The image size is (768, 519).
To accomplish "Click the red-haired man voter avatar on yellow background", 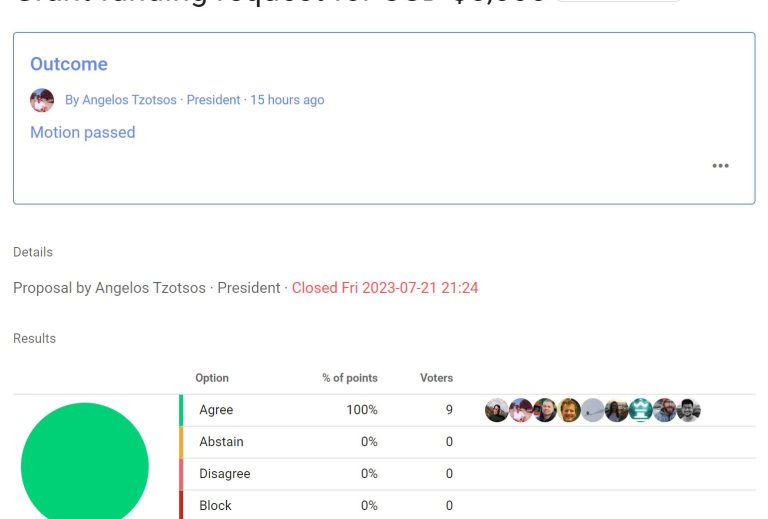I will (569, 410).
